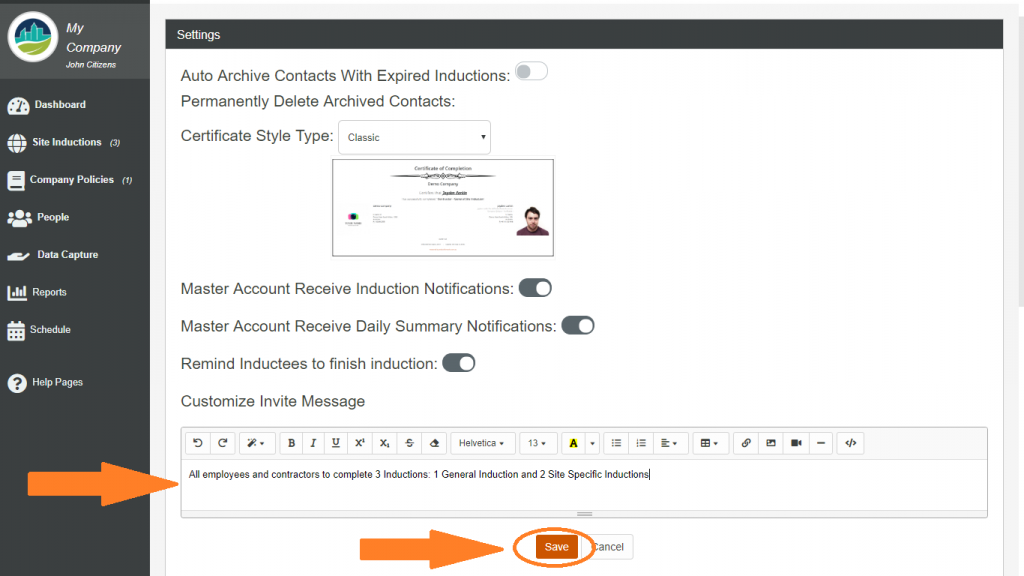The image size is (1024, 576).
Task: Disable Auto Archive Contacts With Expired Inductions
Action: click(x=531, y=71)
